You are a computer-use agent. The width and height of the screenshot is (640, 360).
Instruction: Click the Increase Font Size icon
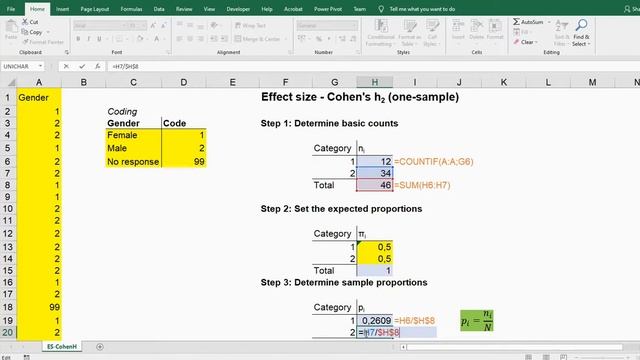153,25
